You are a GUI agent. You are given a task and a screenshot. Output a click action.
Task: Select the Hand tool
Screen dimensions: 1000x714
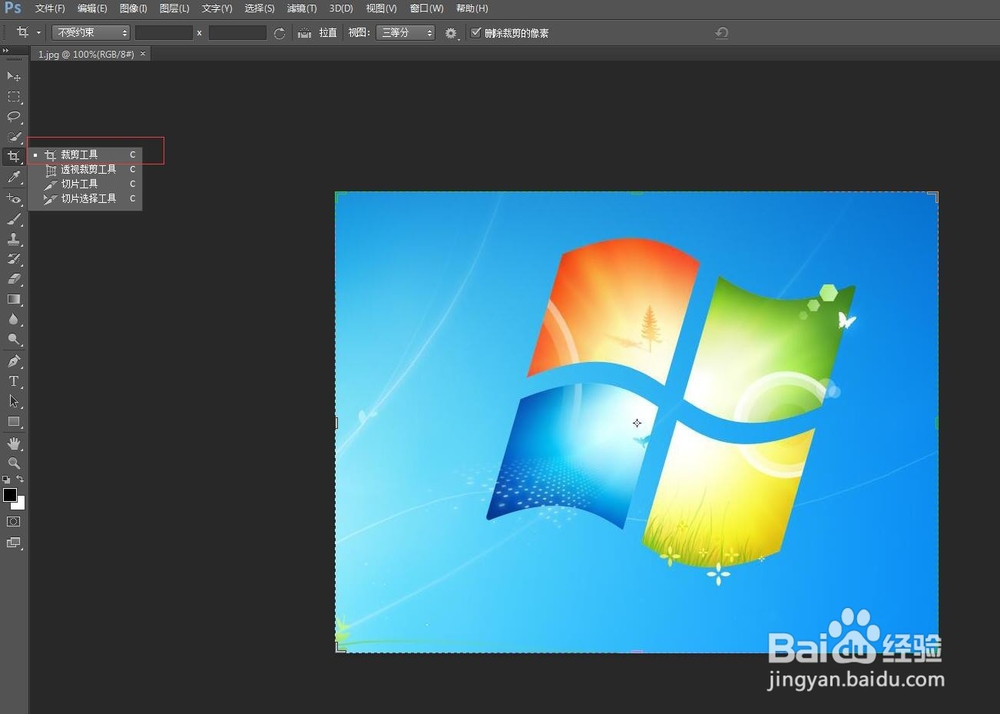[x=13, y=443]
